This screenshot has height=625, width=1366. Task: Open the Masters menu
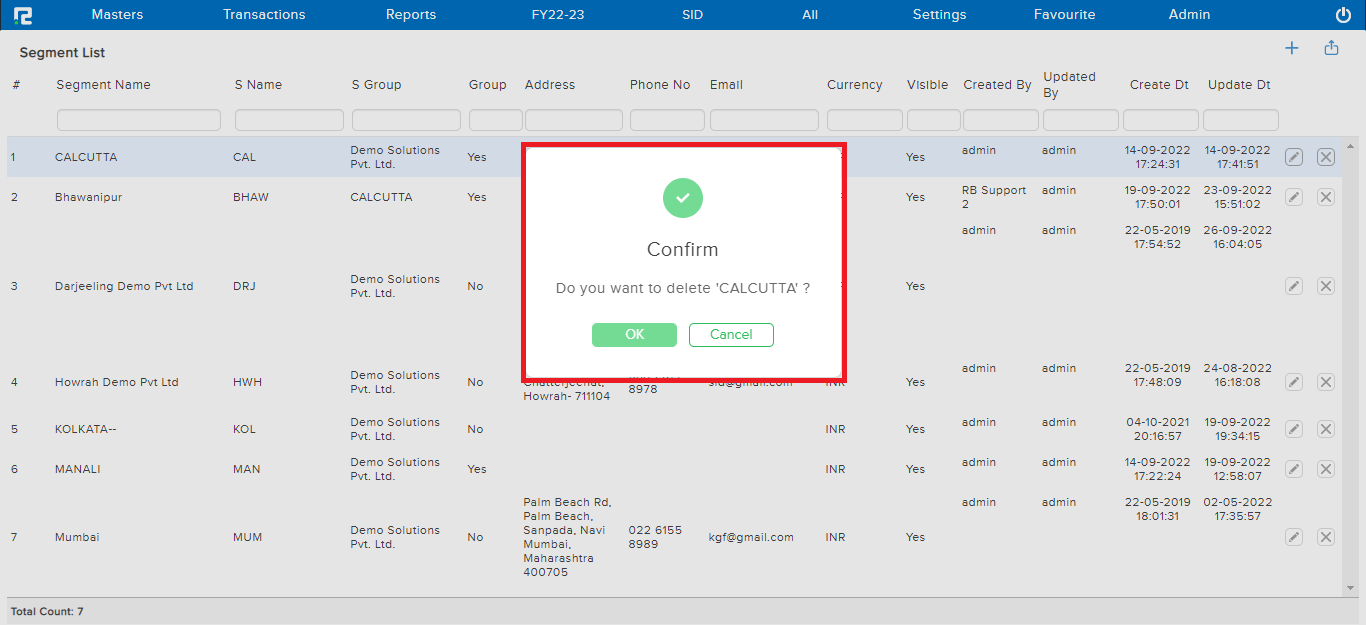pyautogui.click(x=117, y=14)
